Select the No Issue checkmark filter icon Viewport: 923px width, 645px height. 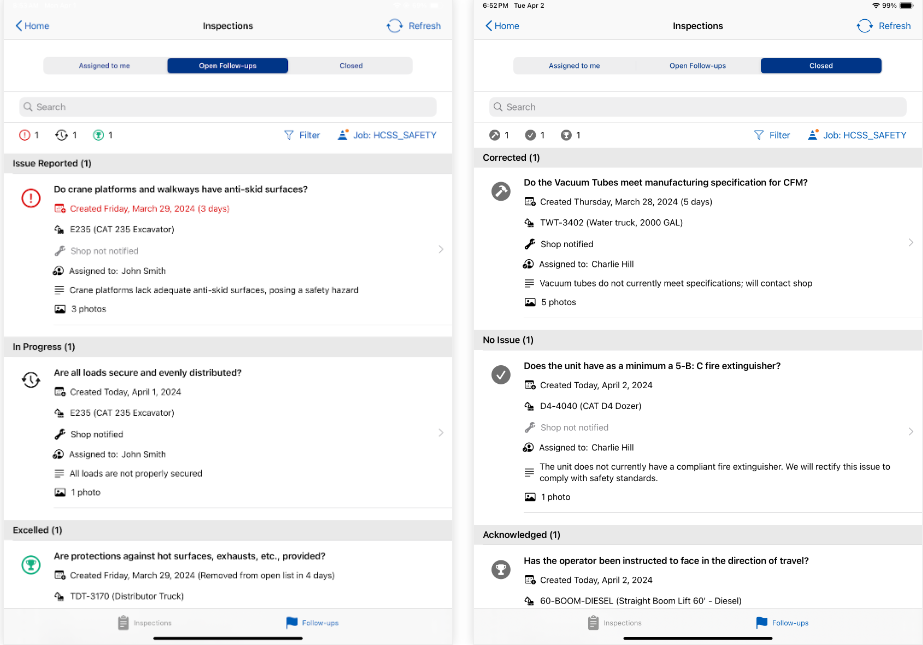(x=532, y=135)
